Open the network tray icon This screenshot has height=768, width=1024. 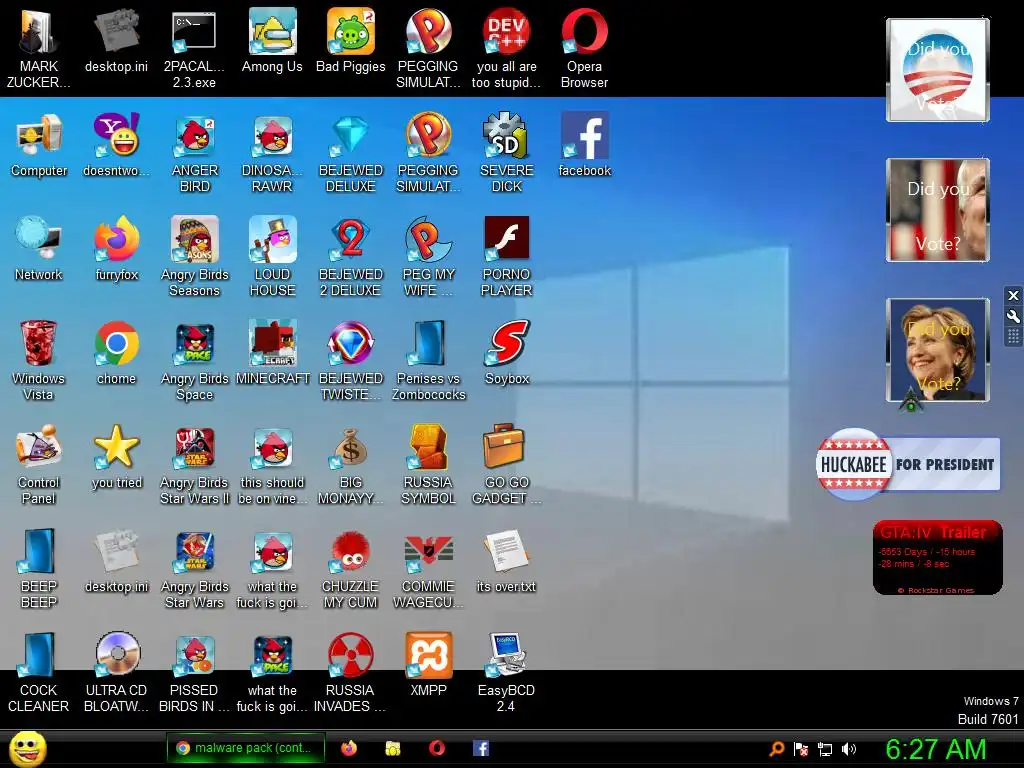[x=825, y=749]
